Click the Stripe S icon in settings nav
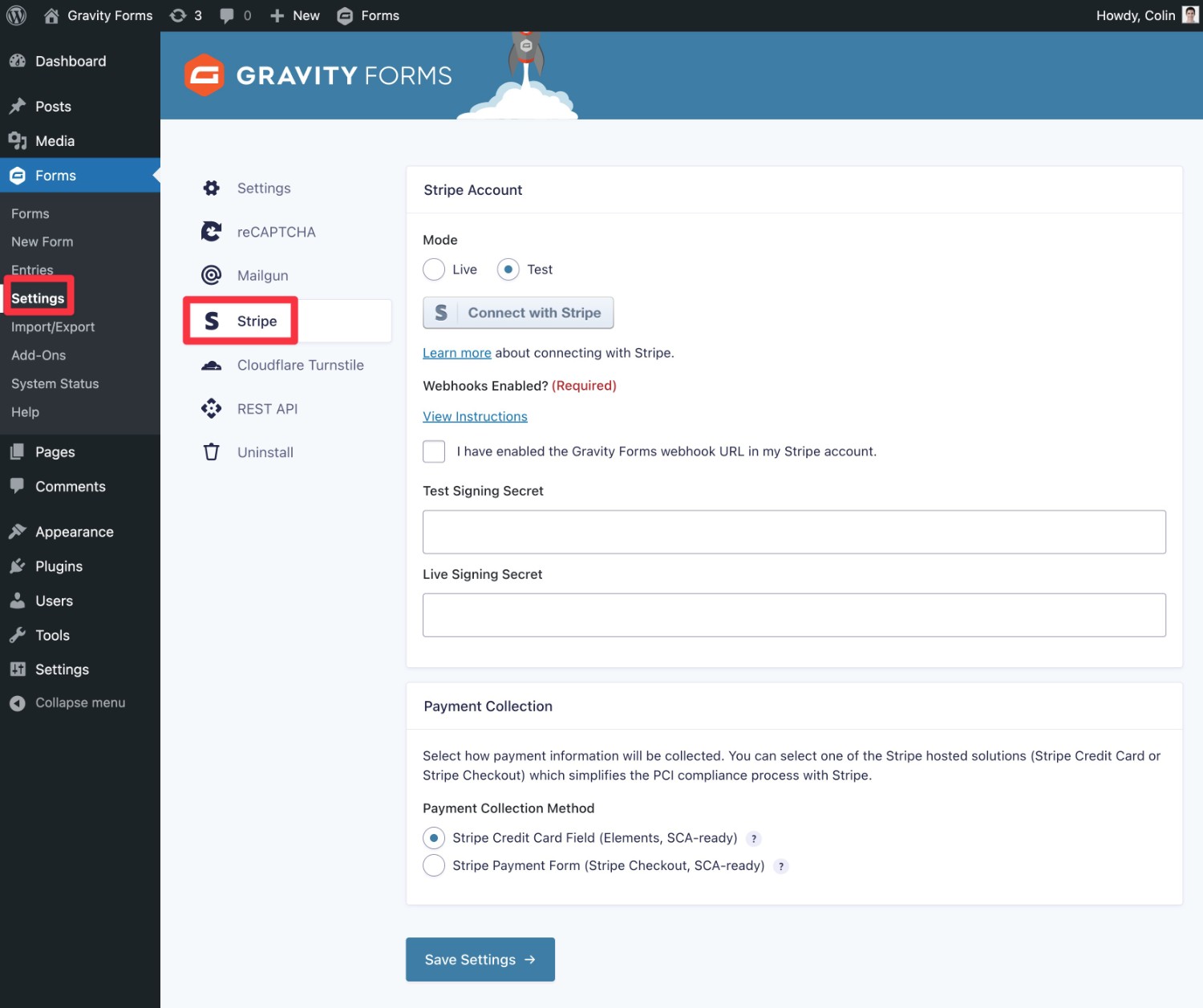The image size is (1203, 1008). coord(212,321)
